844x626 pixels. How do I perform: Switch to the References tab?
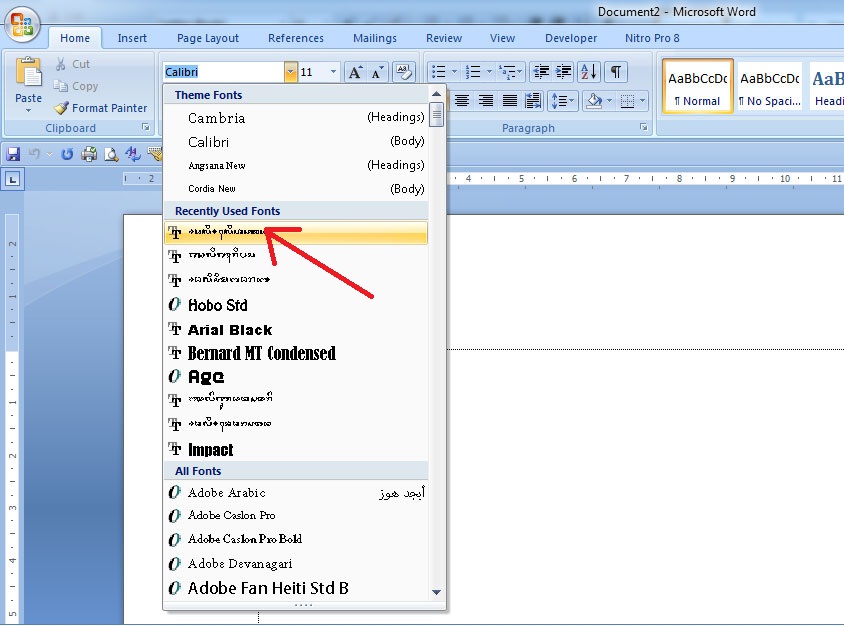[296, 38]
